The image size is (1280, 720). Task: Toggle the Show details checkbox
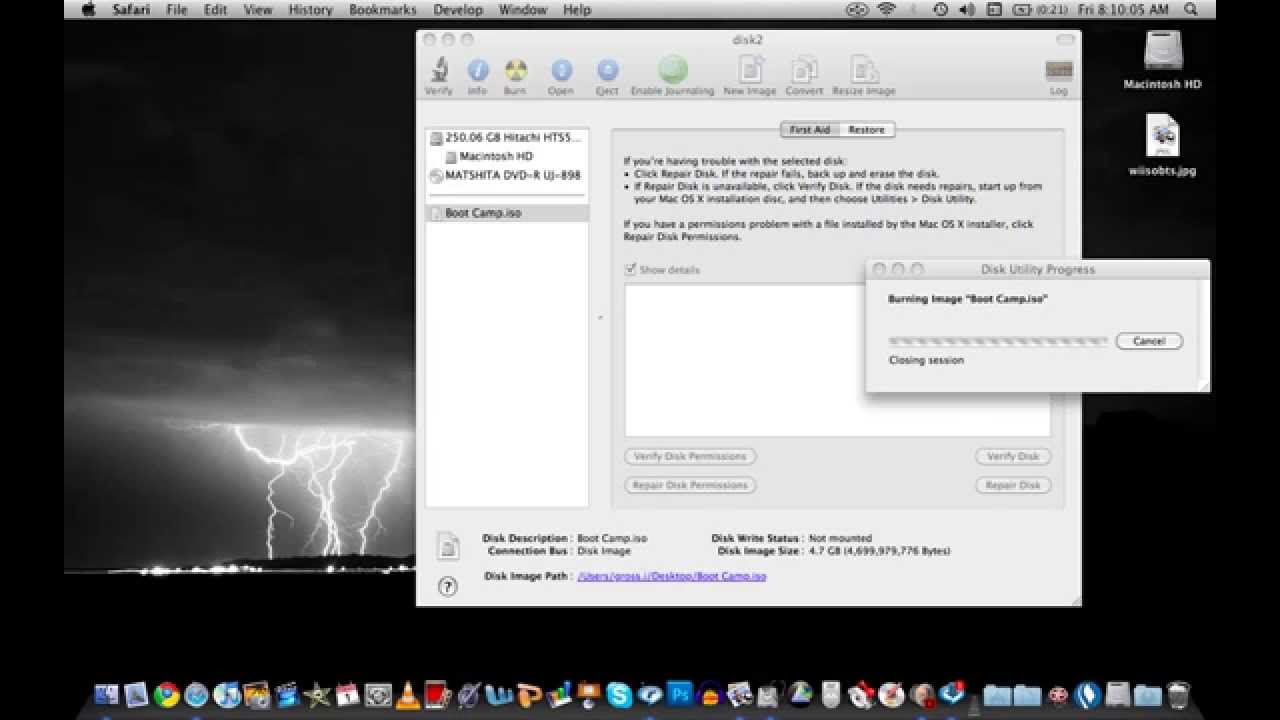(x=630, y=270)
